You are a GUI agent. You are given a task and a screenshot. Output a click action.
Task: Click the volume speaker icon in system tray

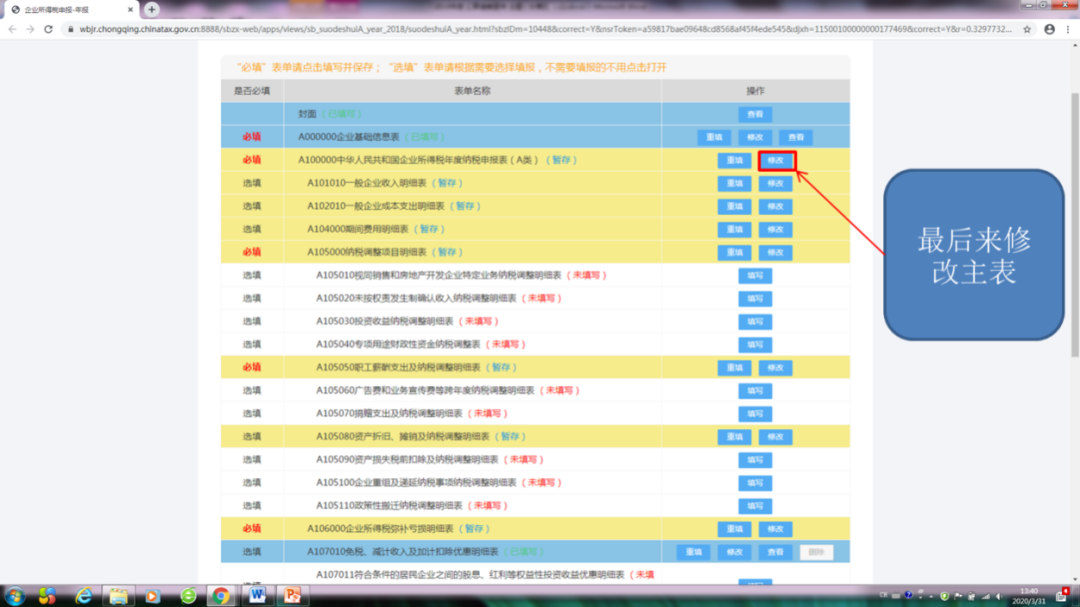[x=999, y=597]
